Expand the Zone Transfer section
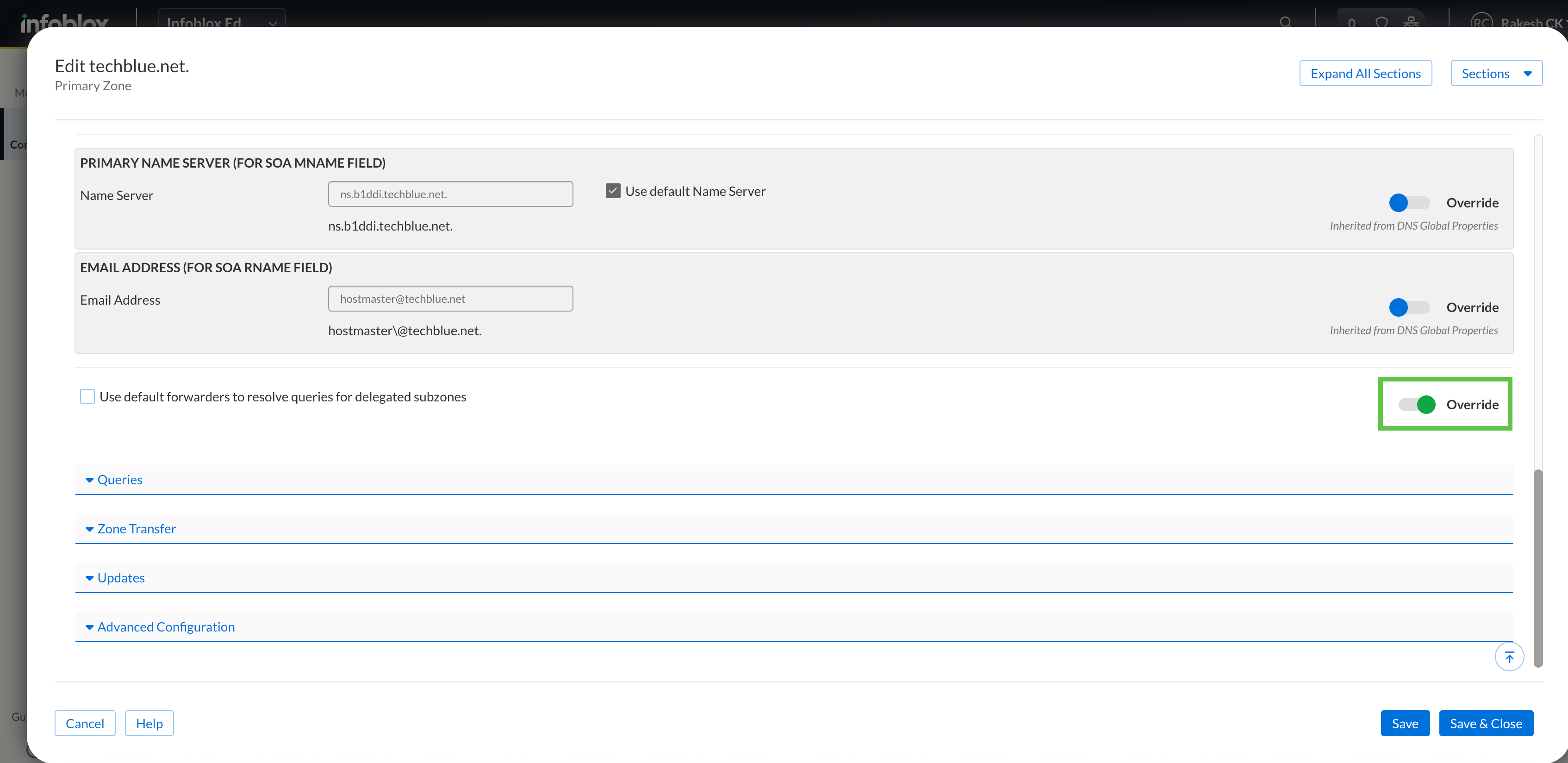 tap(136, 529)
